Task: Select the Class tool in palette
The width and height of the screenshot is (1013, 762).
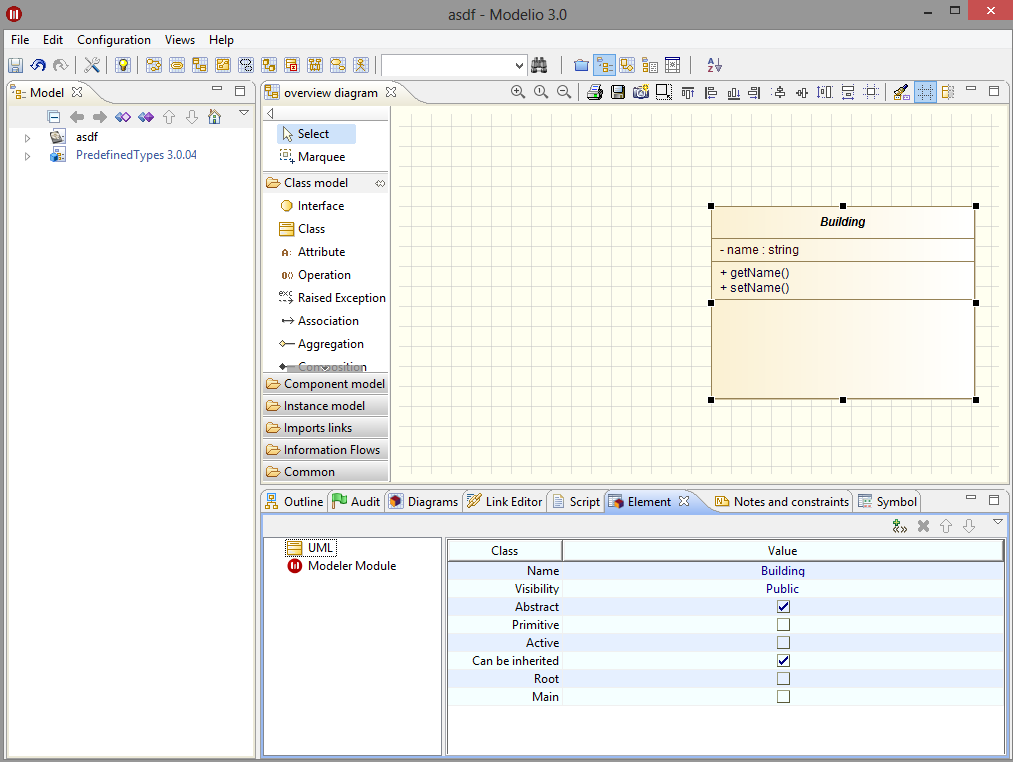Action: (311, 229)
